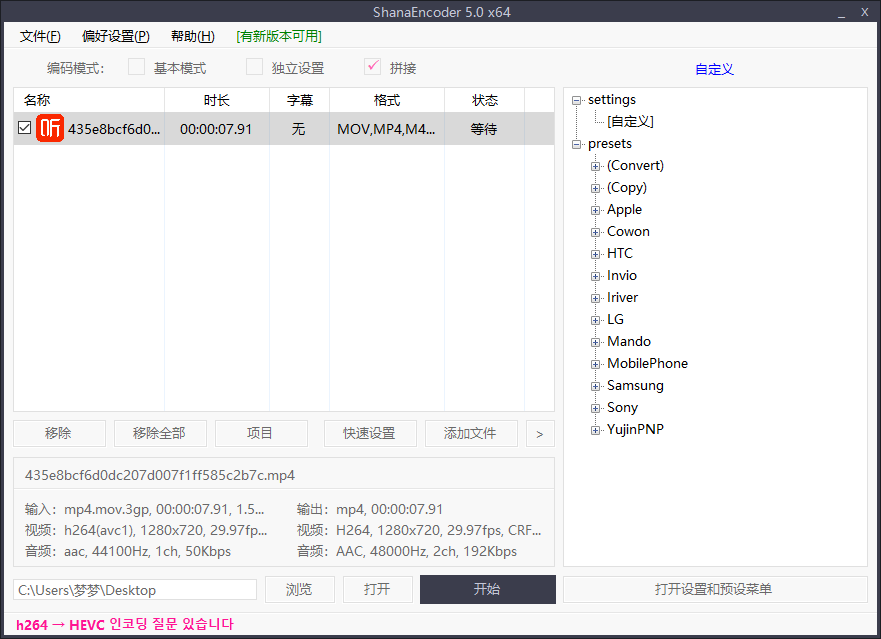This screenshot has width=881, height=639.
Task: Expand the Cowon preset group
Action: pyautogui.click(x=596, y=232)
